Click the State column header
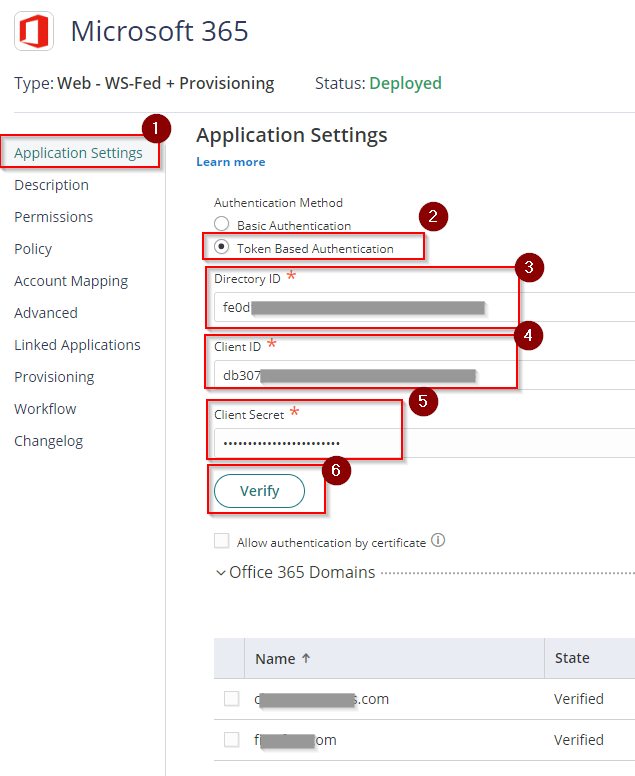This screenshot has height=776, width=635. pyautogui.click(x=572, y=658)
